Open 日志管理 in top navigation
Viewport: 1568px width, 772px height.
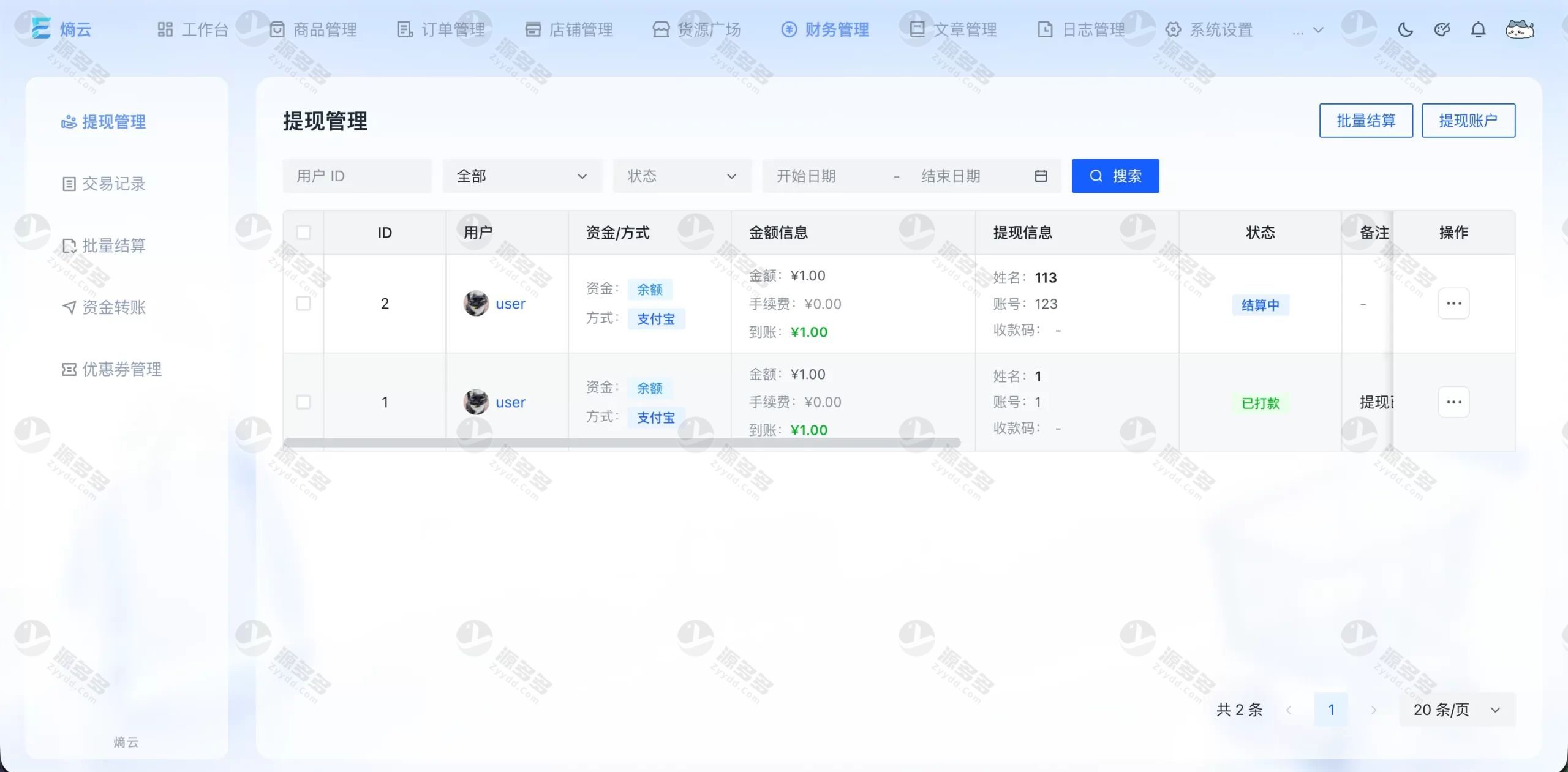(1081, 29)
